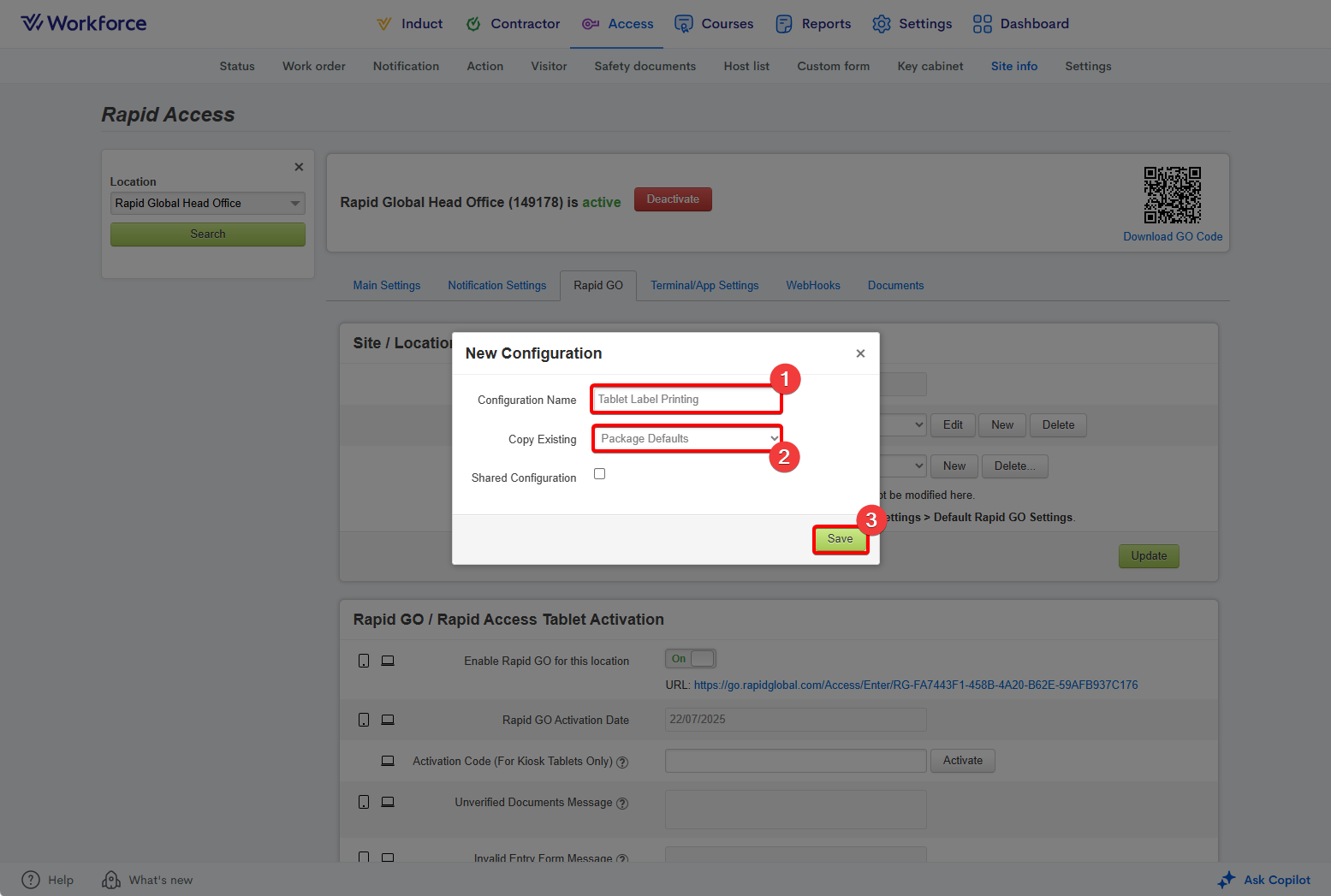Viewport: 1331px width, 896px height.
Task: Click the Activation Code input field
Action: click(795, 761)
